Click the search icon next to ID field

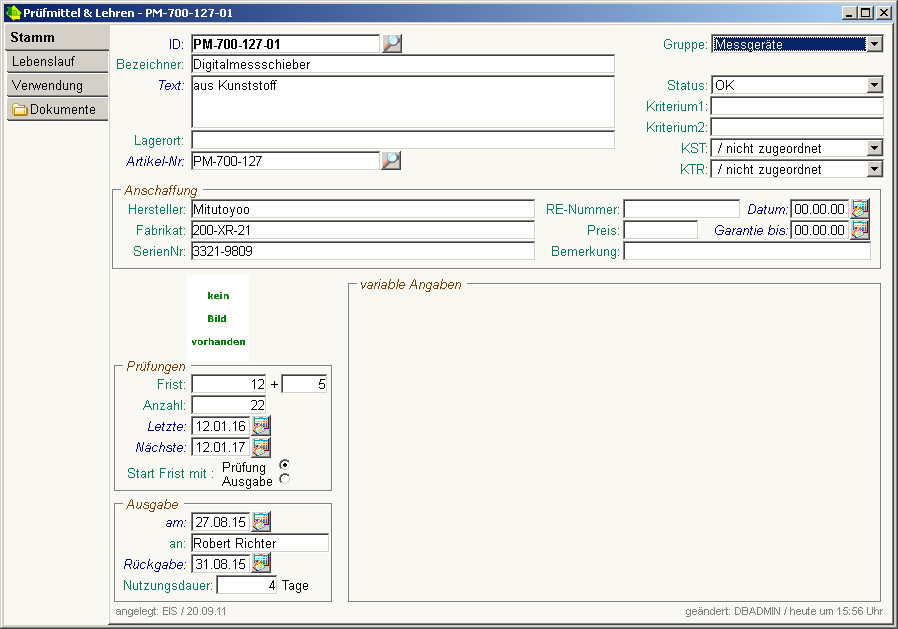coord(392,43)
